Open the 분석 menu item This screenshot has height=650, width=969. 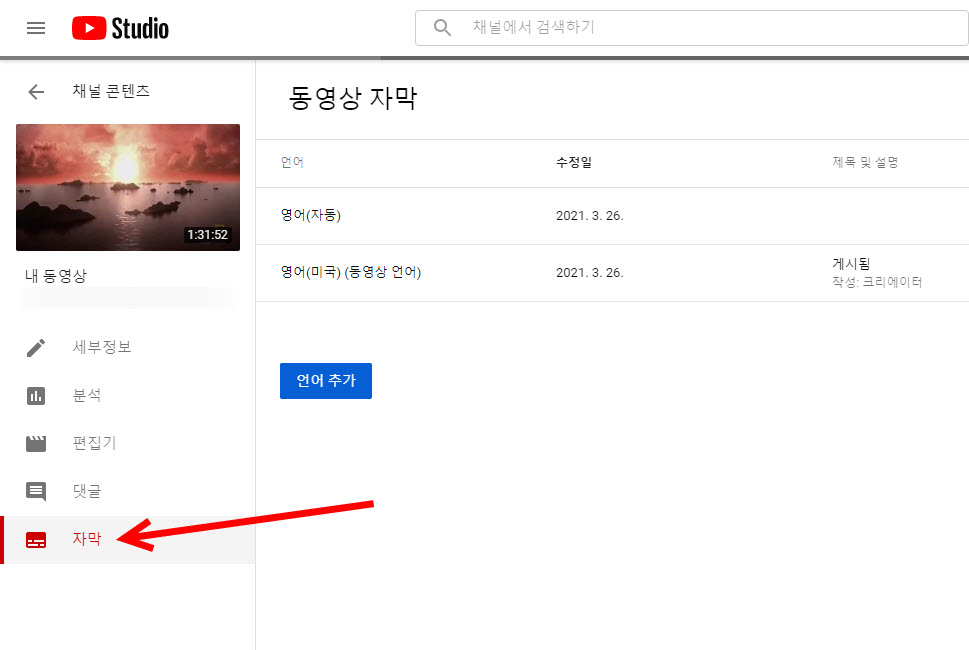87,395
